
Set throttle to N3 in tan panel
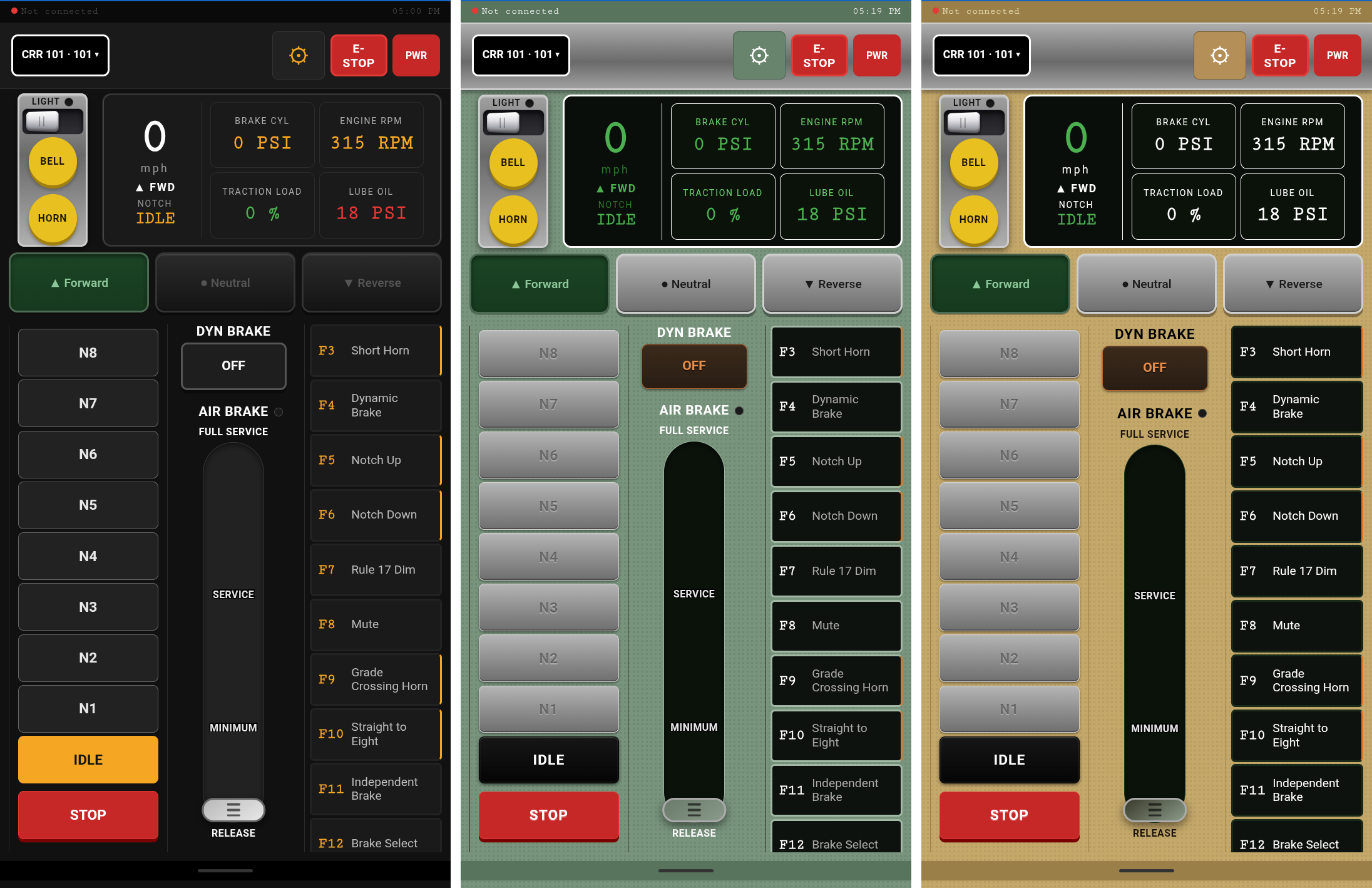pos(1010,607)
